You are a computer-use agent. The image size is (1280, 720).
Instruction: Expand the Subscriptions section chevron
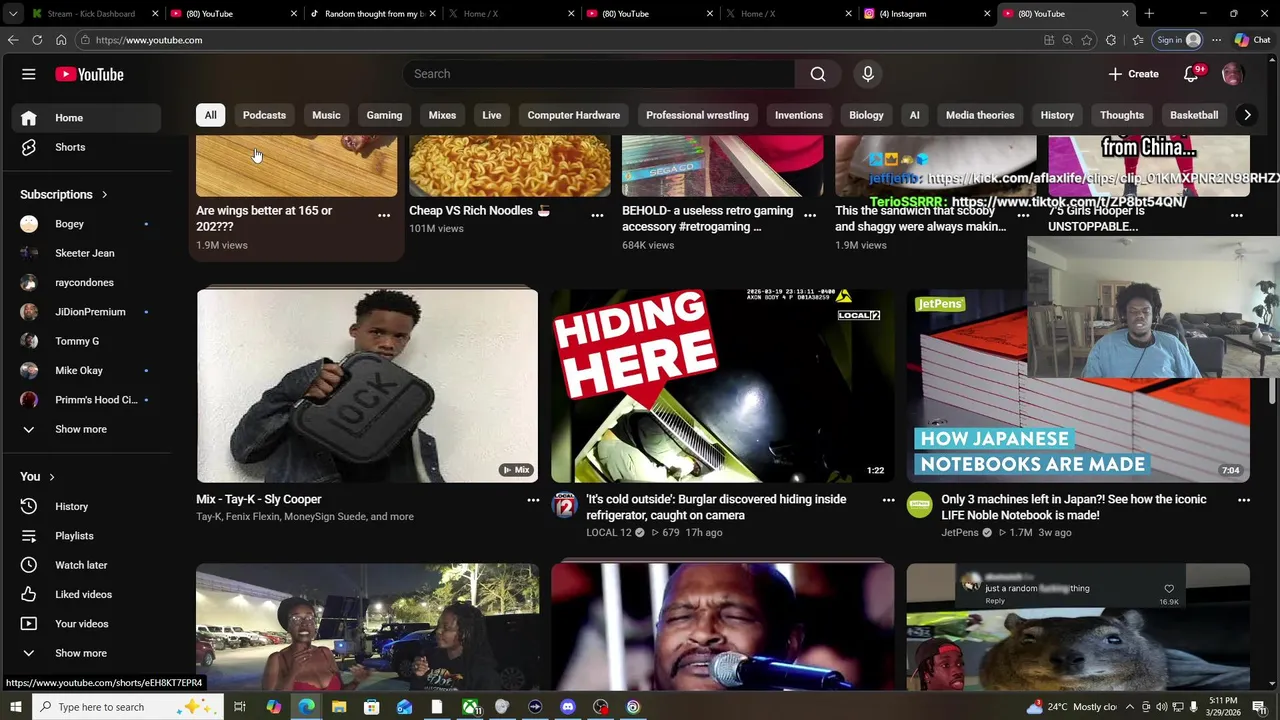[104, 195]
